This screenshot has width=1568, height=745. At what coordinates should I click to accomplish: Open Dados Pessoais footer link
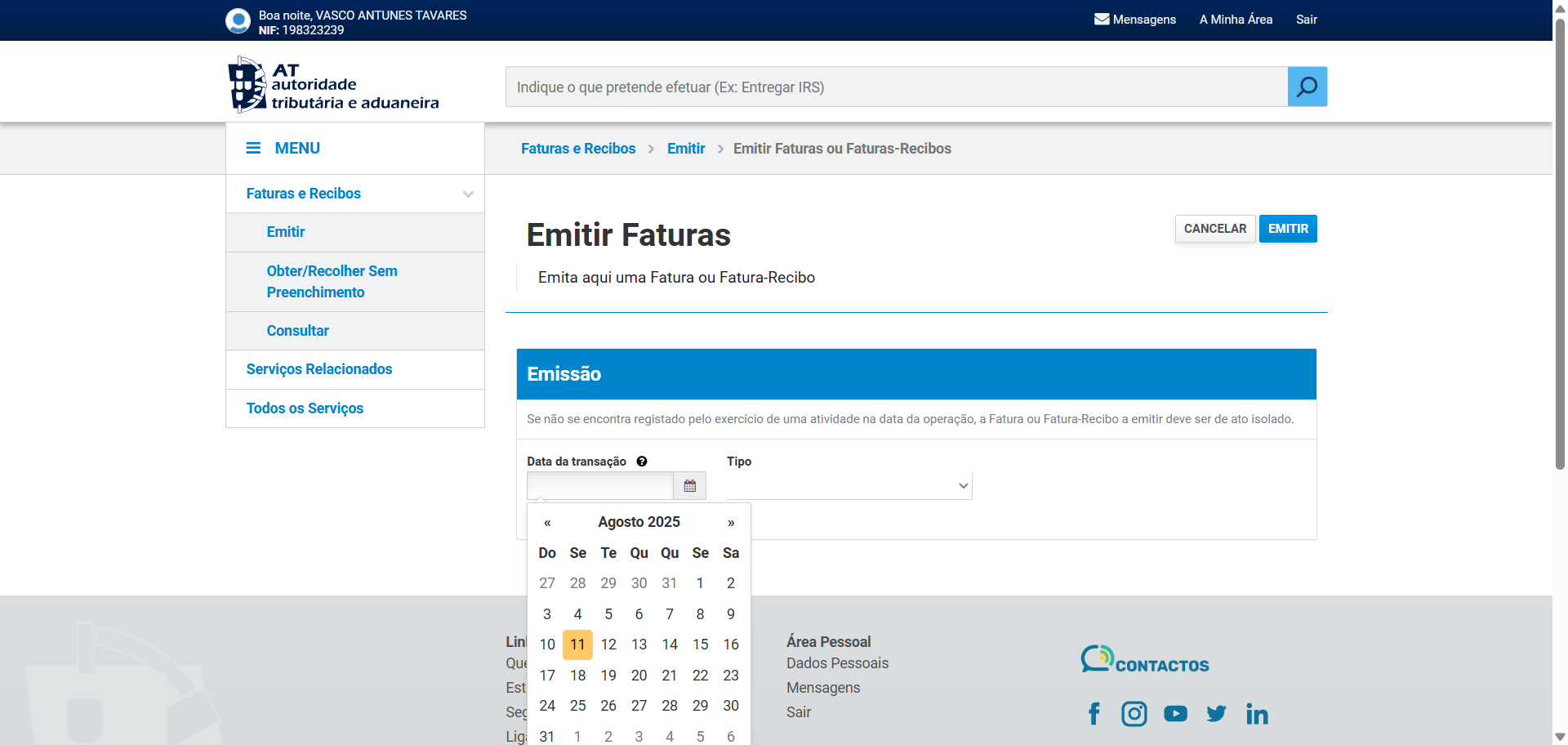coord(837,663)
